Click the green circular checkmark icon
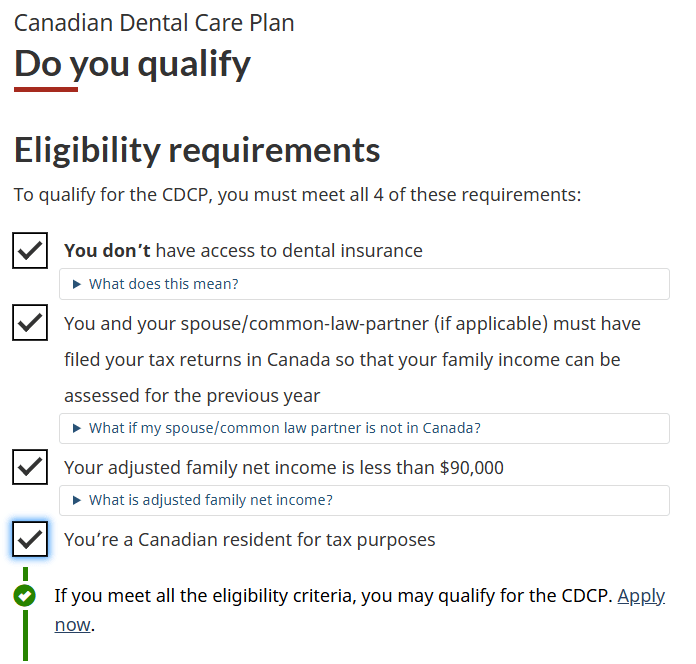The height and width of the screenshot is (664, 696). [24, 595]
